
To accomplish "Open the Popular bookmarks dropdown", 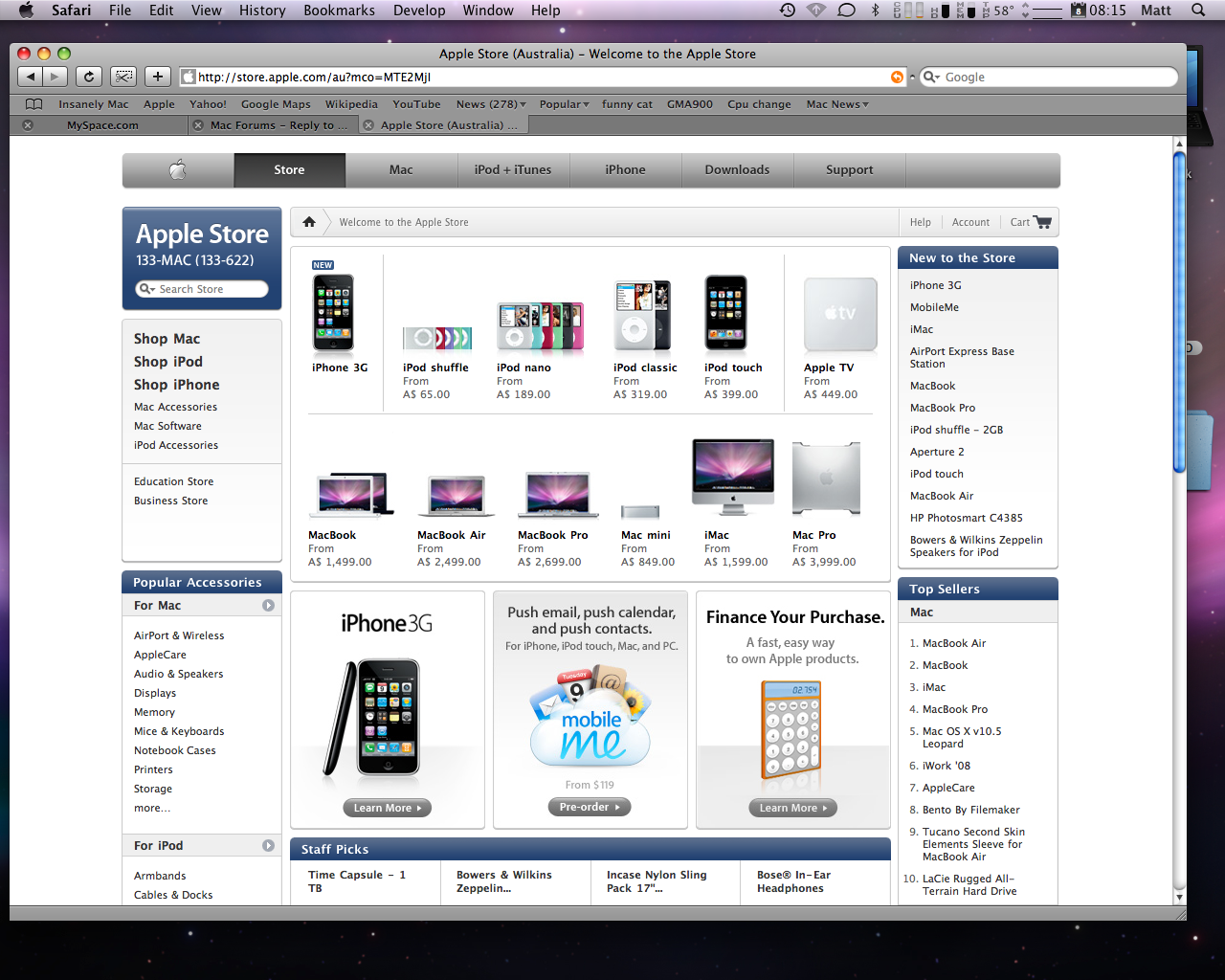I will 564,104.
